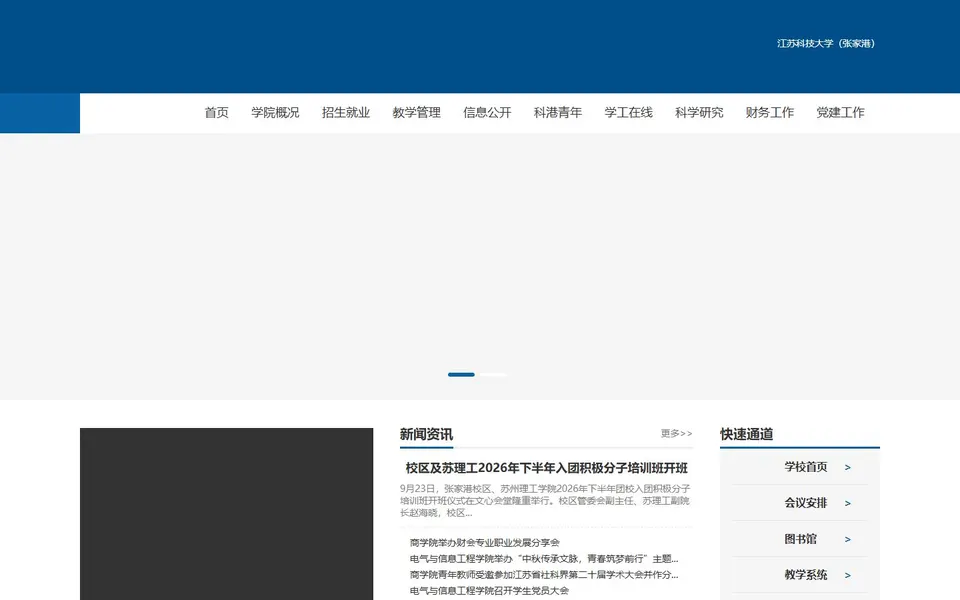The image size is (960, 600).
Task: Select the 教学管理 navigation item
Action: [416, 113]
